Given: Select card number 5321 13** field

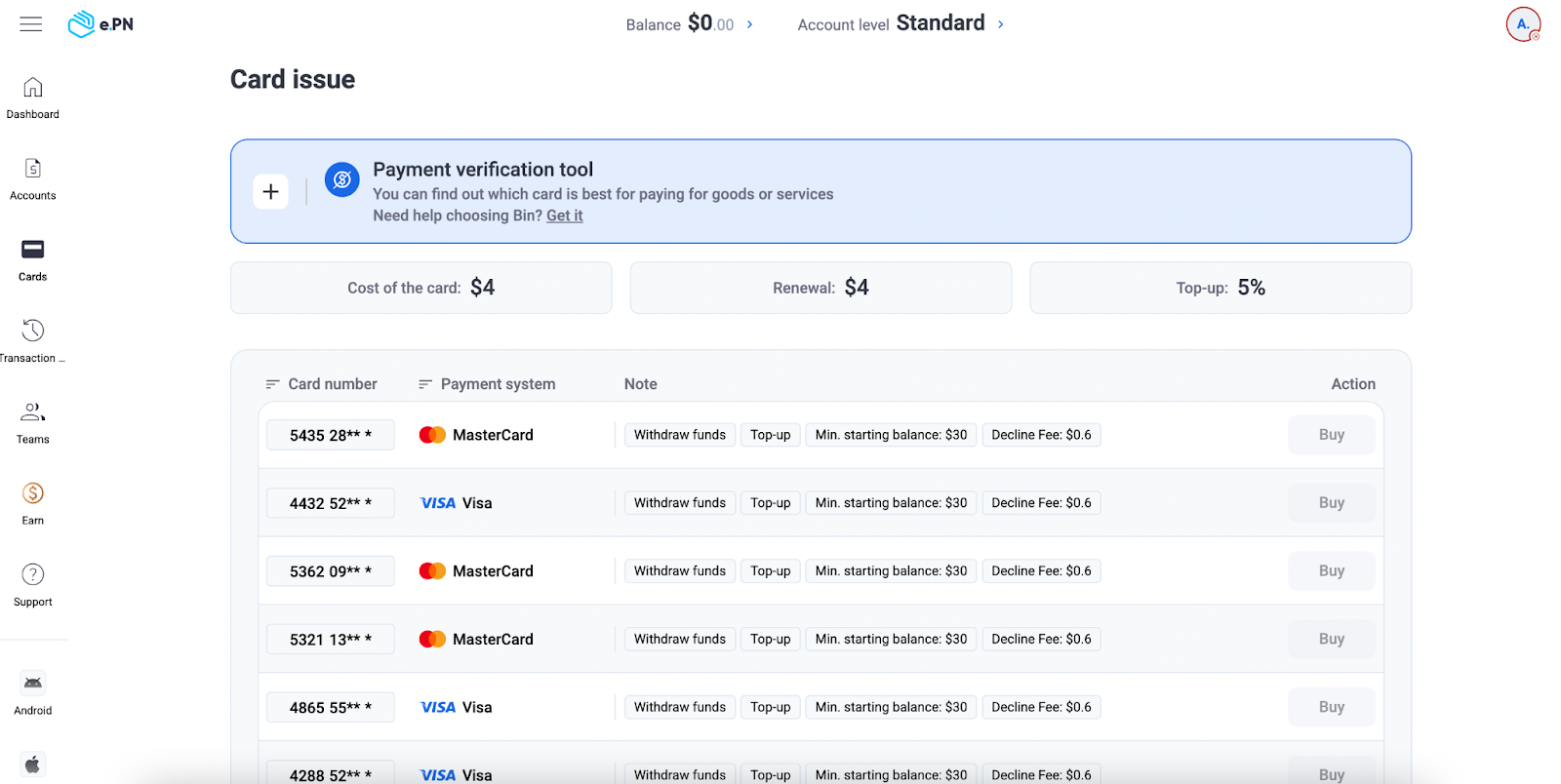Looking at the screenshot, I should [x=330, y=640].
